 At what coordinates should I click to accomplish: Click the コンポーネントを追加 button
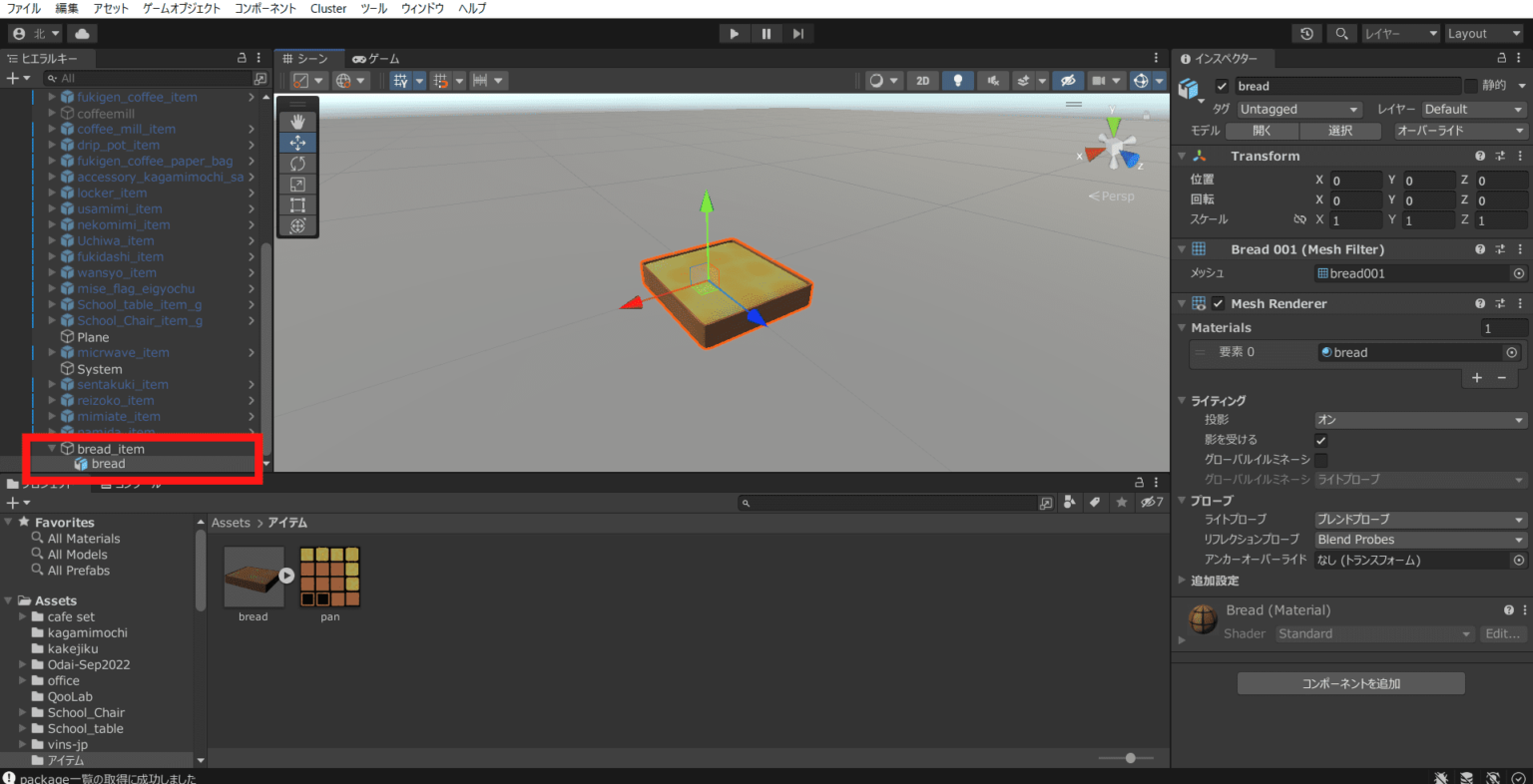coord(1350,682)
